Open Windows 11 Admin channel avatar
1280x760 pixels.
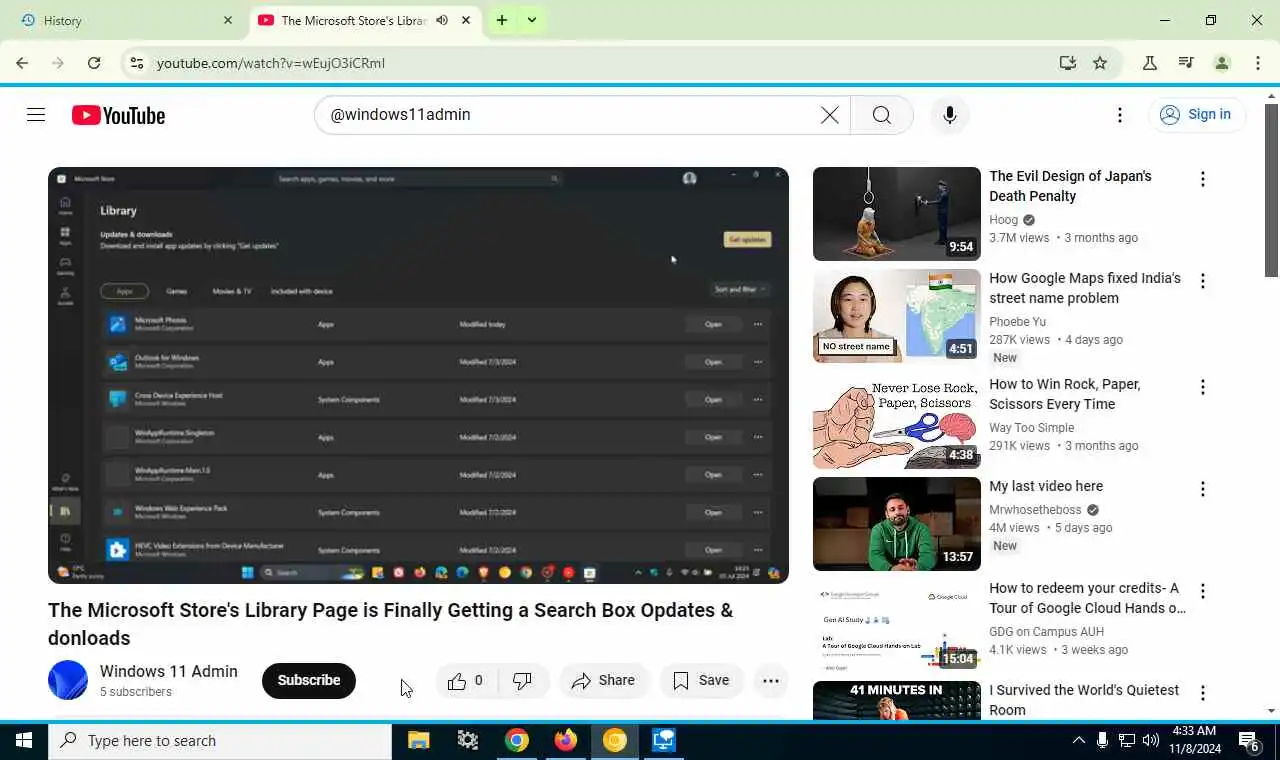[68, 680]
